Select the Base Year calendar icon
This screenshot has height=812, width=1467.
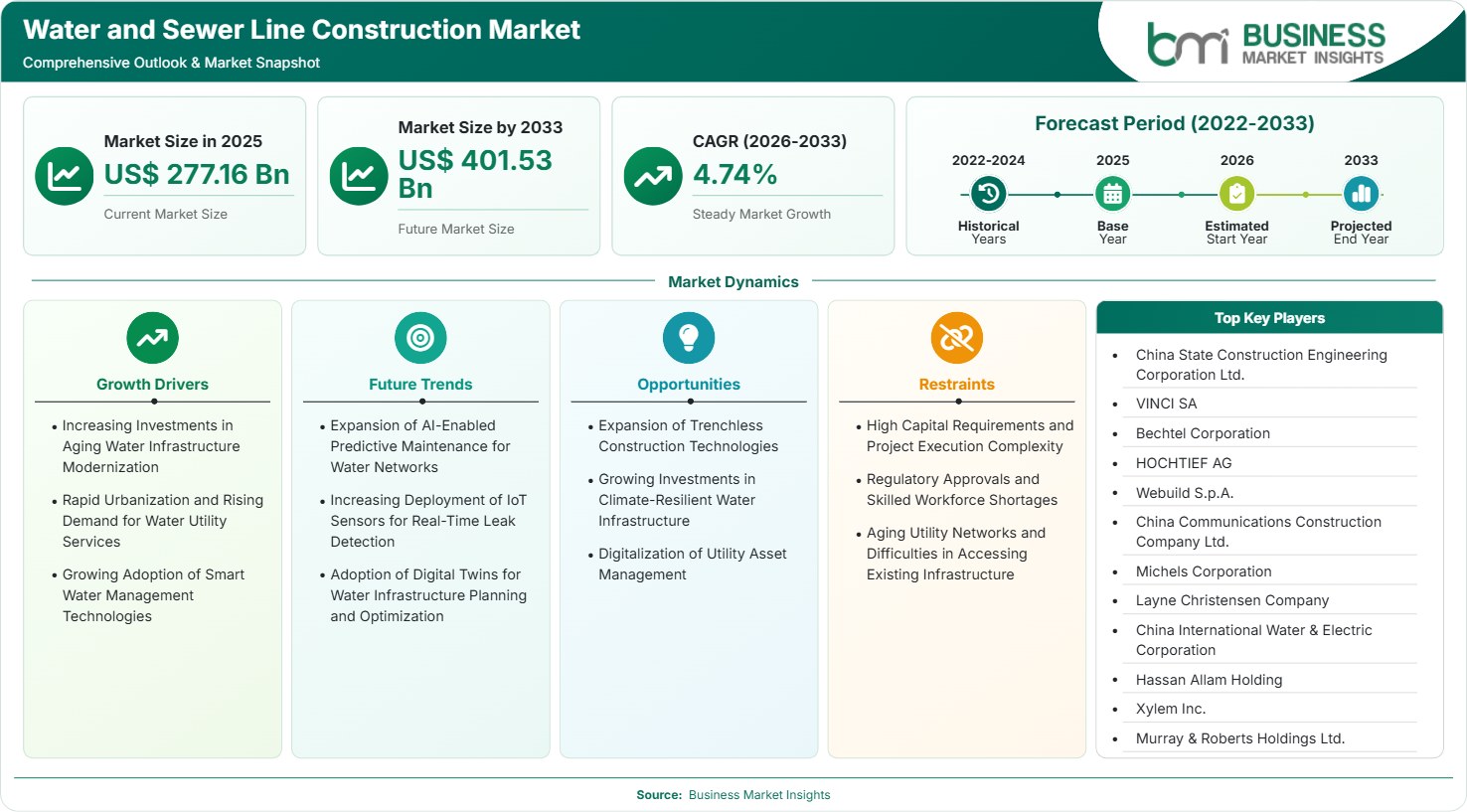pos(1112,194)
